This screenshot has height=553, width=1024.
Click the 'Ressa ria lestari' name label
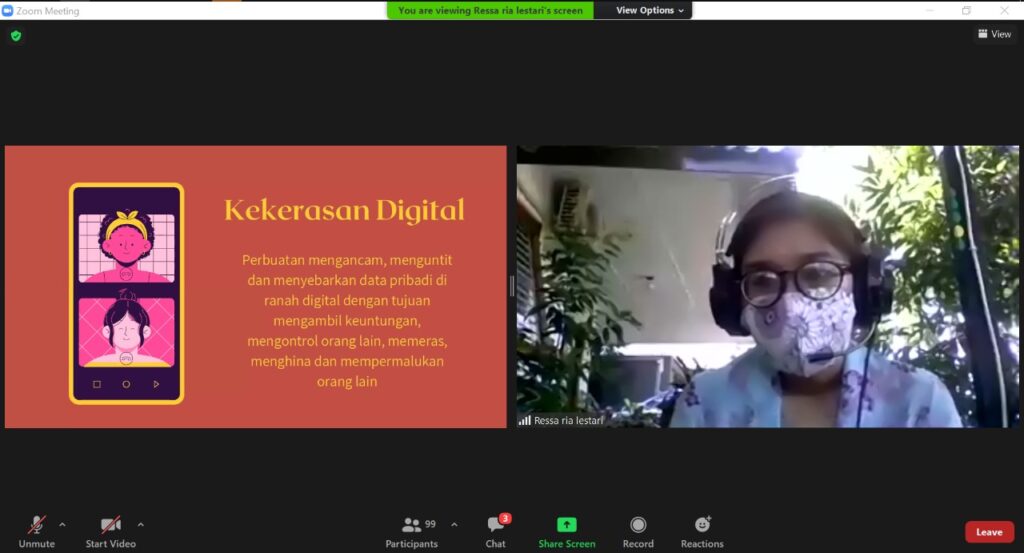(568, 420)
